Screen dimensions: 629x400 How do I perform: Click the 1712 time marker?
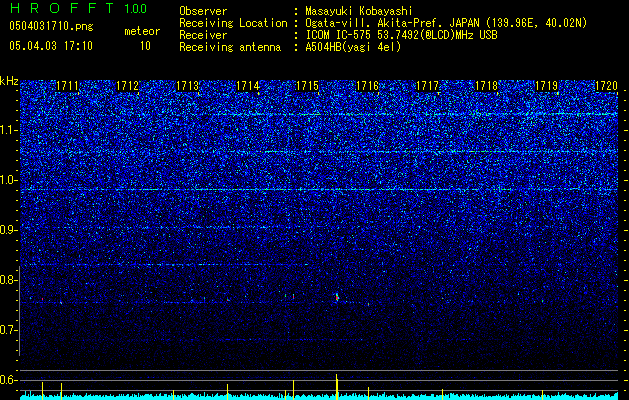pyautogui.click(x=128, y=86)
